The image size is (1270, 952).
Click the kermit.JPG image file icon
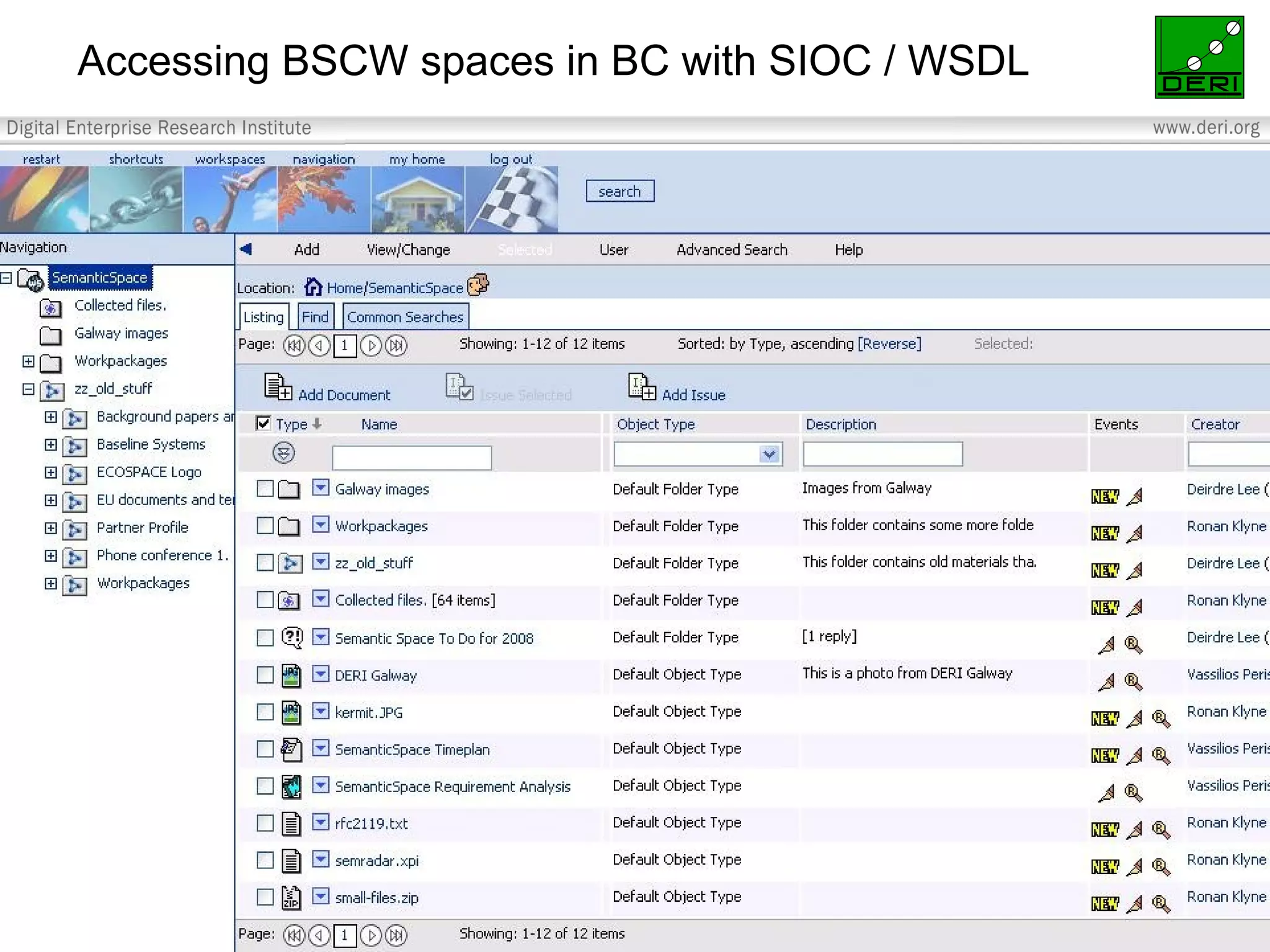point(291,713)
